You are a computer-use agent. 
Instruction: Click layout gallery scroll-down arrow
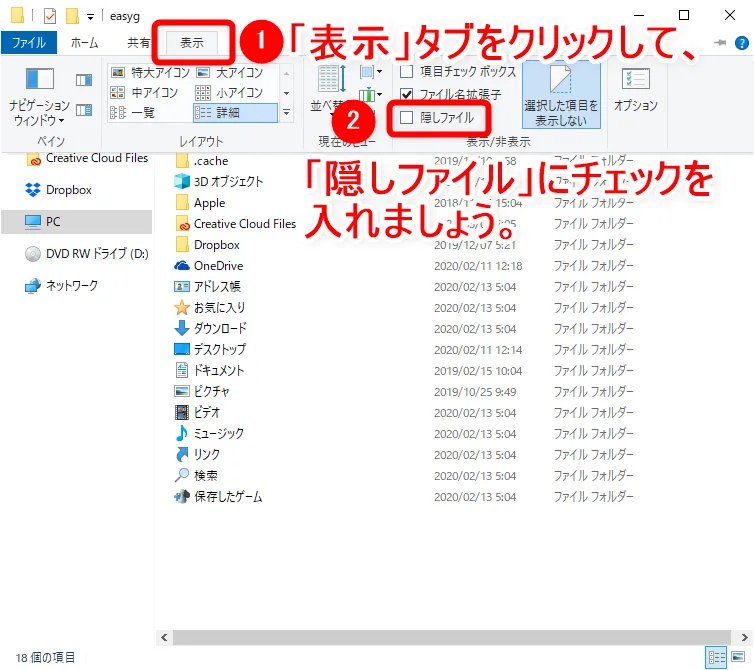[286, 93]
